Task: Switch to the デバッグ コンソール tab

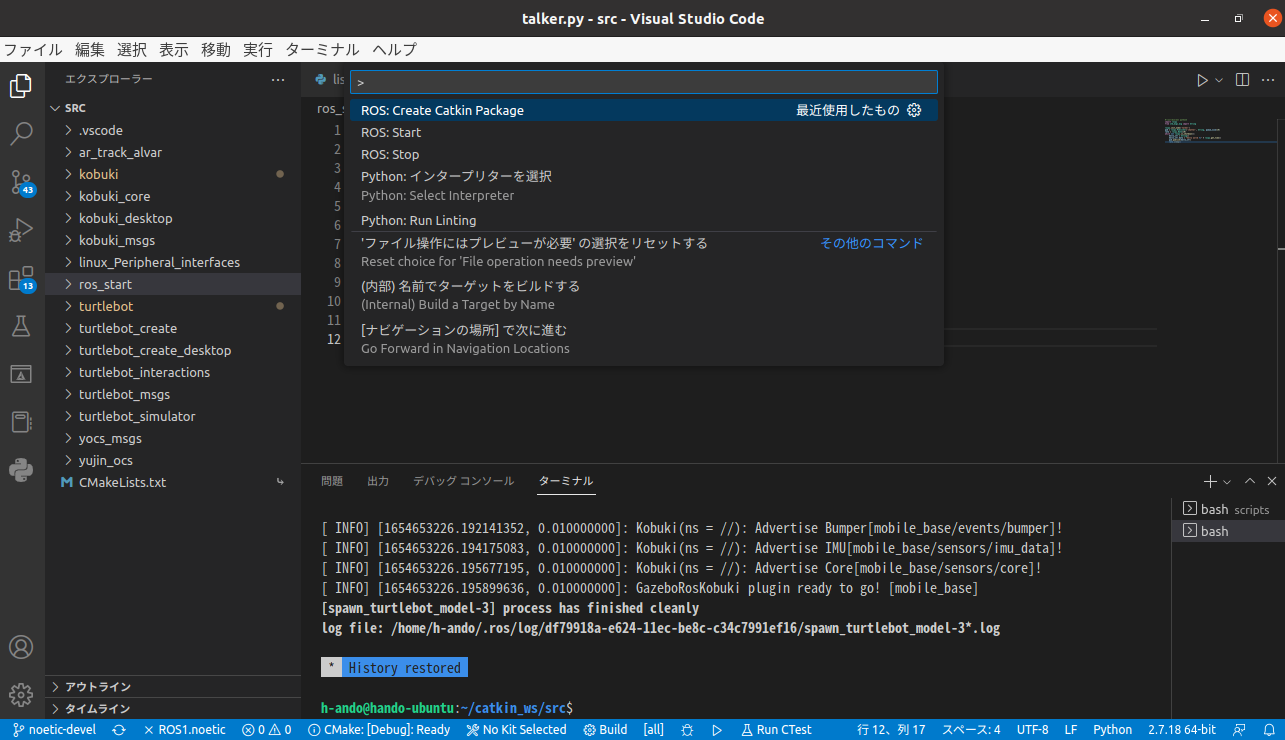Action: pos(463,480)
